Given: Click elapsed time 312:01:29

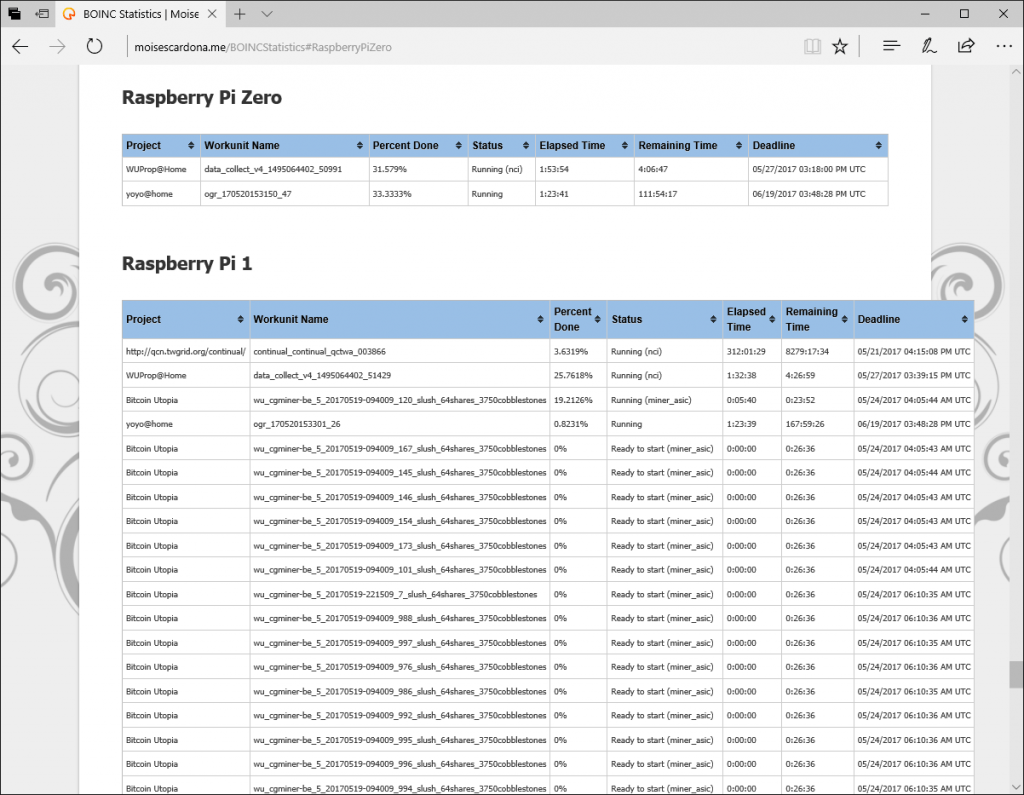Looking at the screenshot, I should pyautogui.click(x=746, y=351).
